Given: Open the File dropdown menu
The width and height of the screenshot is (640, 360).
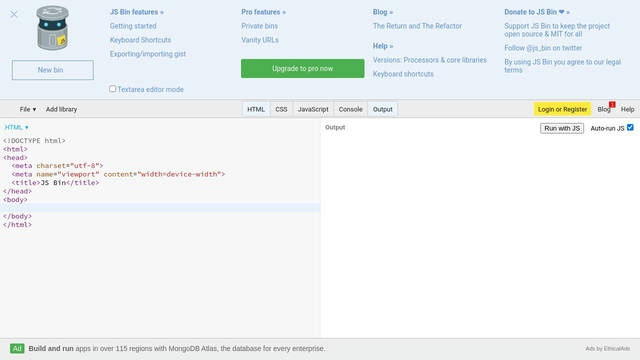Looking at the screenshot, I should click(28, 109).
